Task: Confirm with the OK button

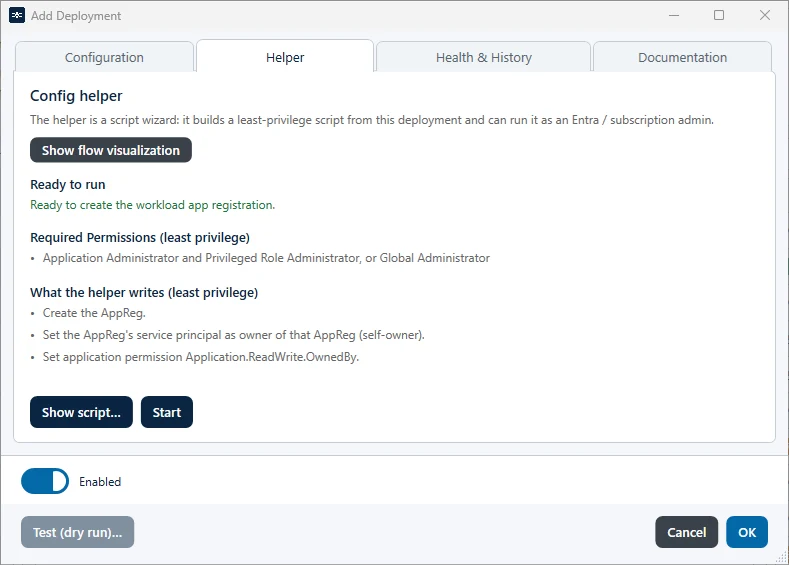Action: (747, 532)
